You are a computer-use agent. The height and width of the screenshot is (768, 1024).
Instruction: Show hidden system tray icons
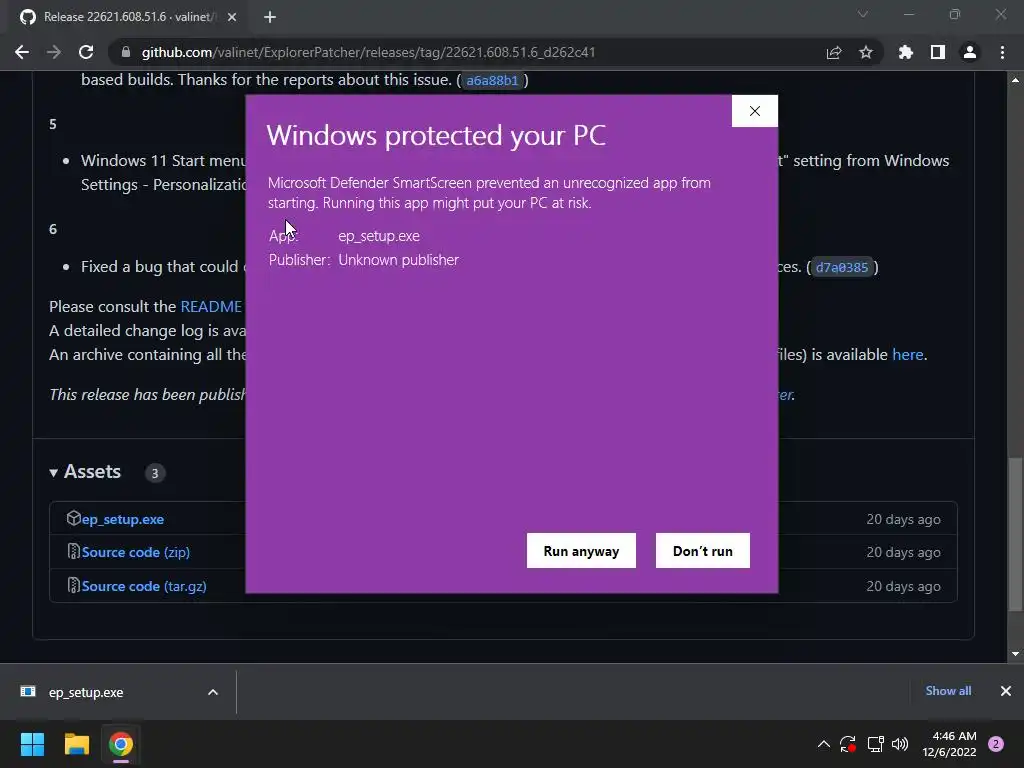click(x=824, y=744)
